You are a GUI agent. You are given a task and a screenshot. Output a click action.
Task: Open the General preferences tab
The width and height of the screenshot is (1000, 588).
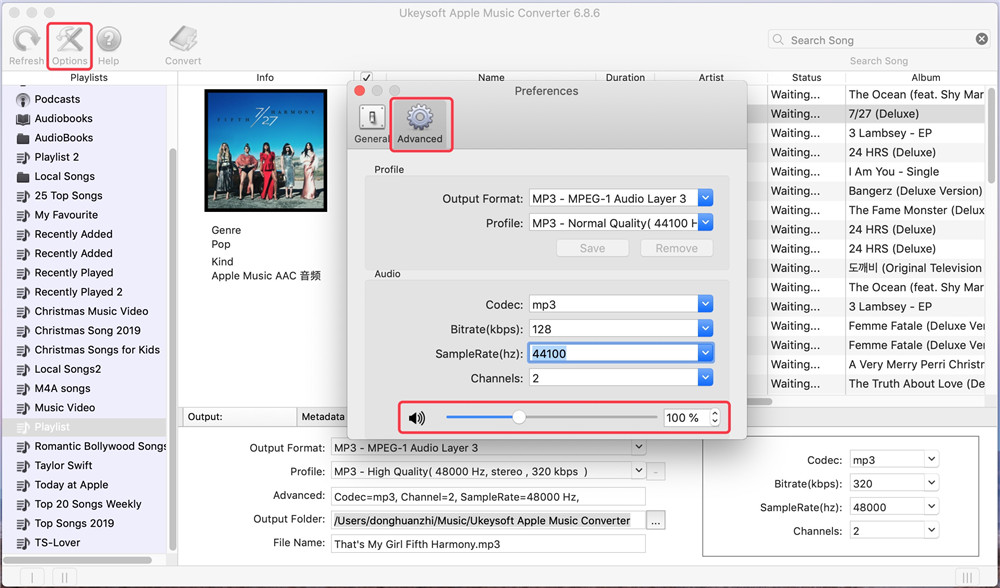point(372,125)
